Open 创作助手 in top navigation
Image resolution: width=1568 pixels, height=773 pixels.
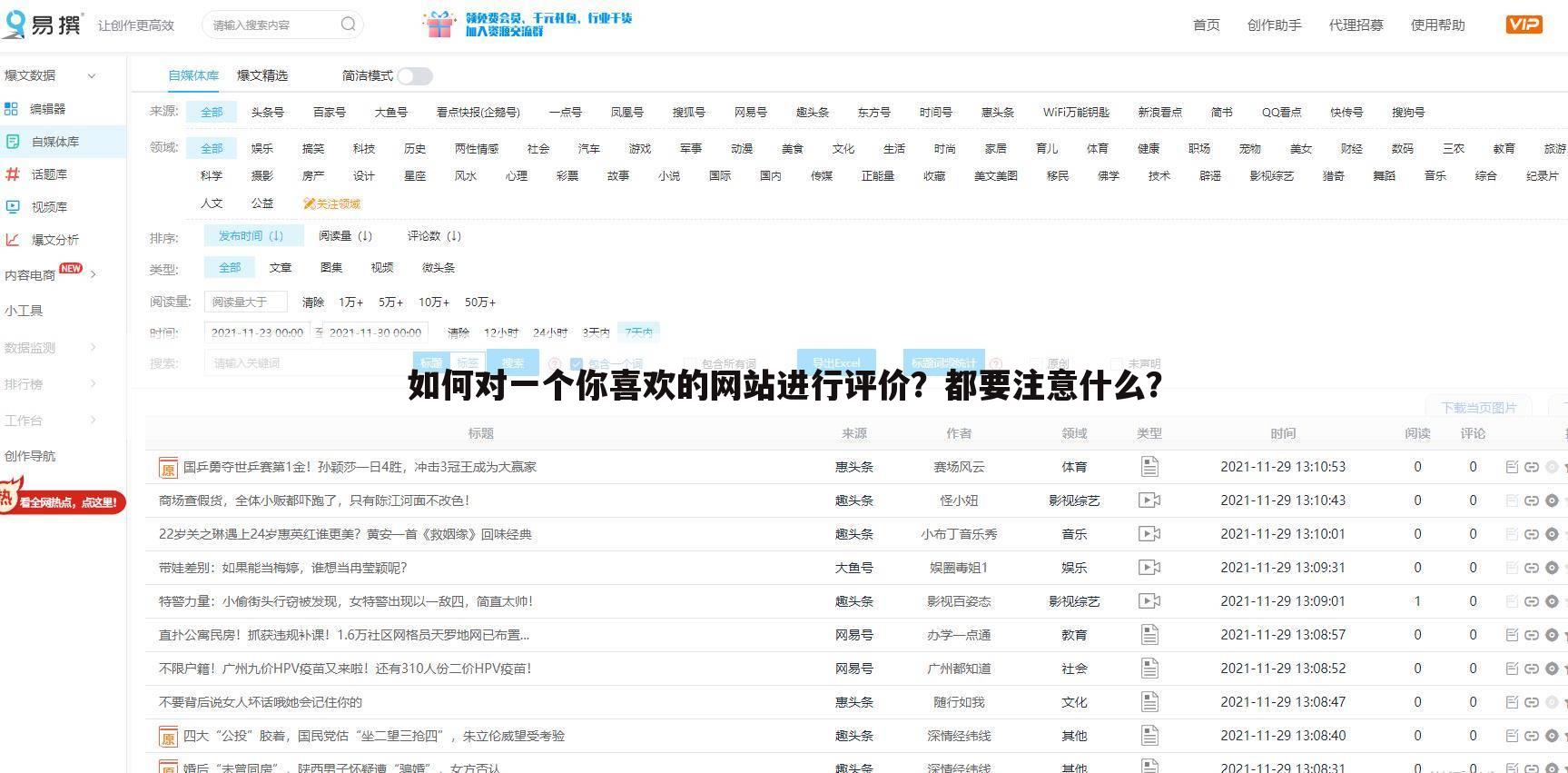tap(1275, 25)
